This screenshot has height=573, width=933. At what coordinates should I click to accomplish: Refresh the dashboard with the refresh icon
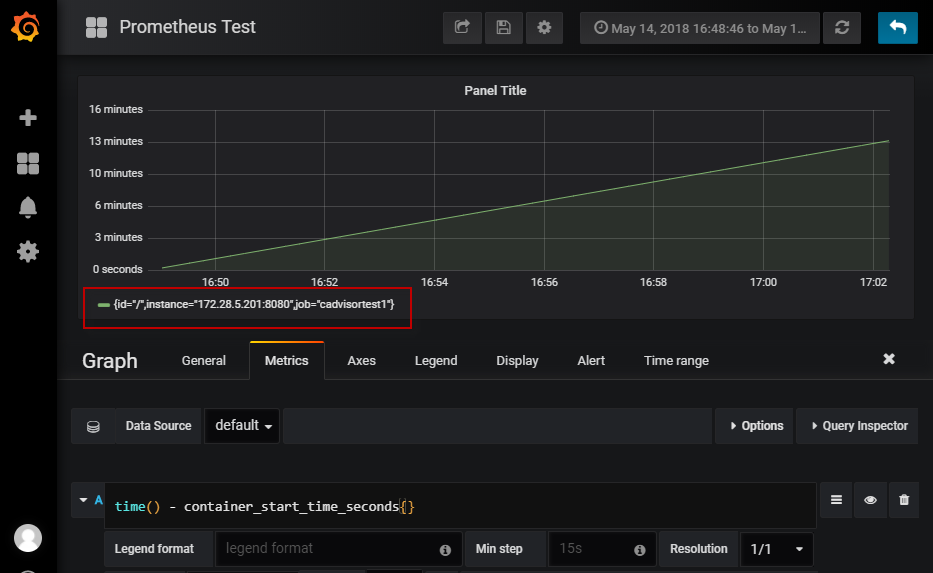point(841,27)
